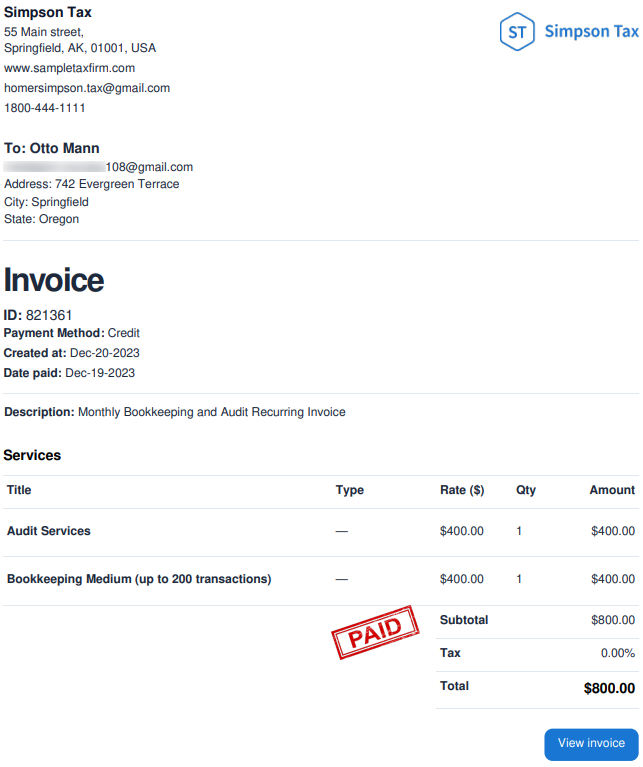This screenshot has height=767, width=643.
Task: Click the recipient's partially redacted Gmail address
Action: (99, 167)
